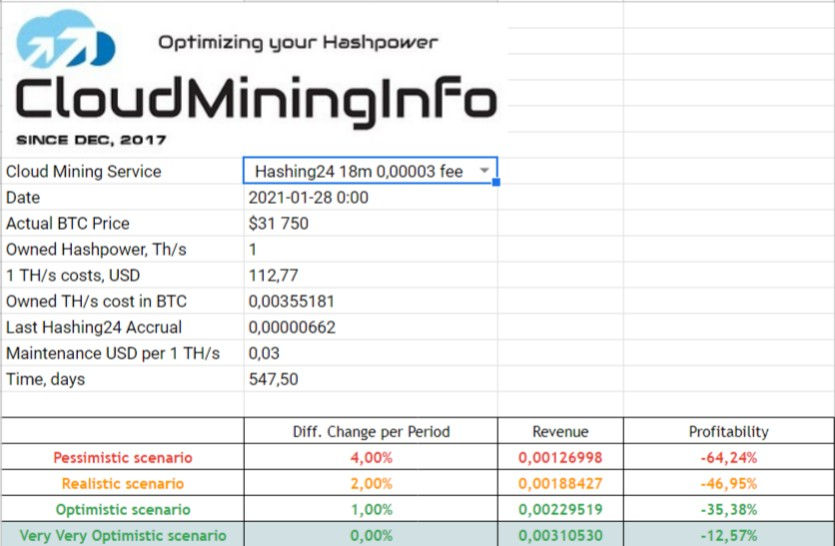Select the realistic profitability -46,95%
The image size is (835, 546).
(728, 484)
